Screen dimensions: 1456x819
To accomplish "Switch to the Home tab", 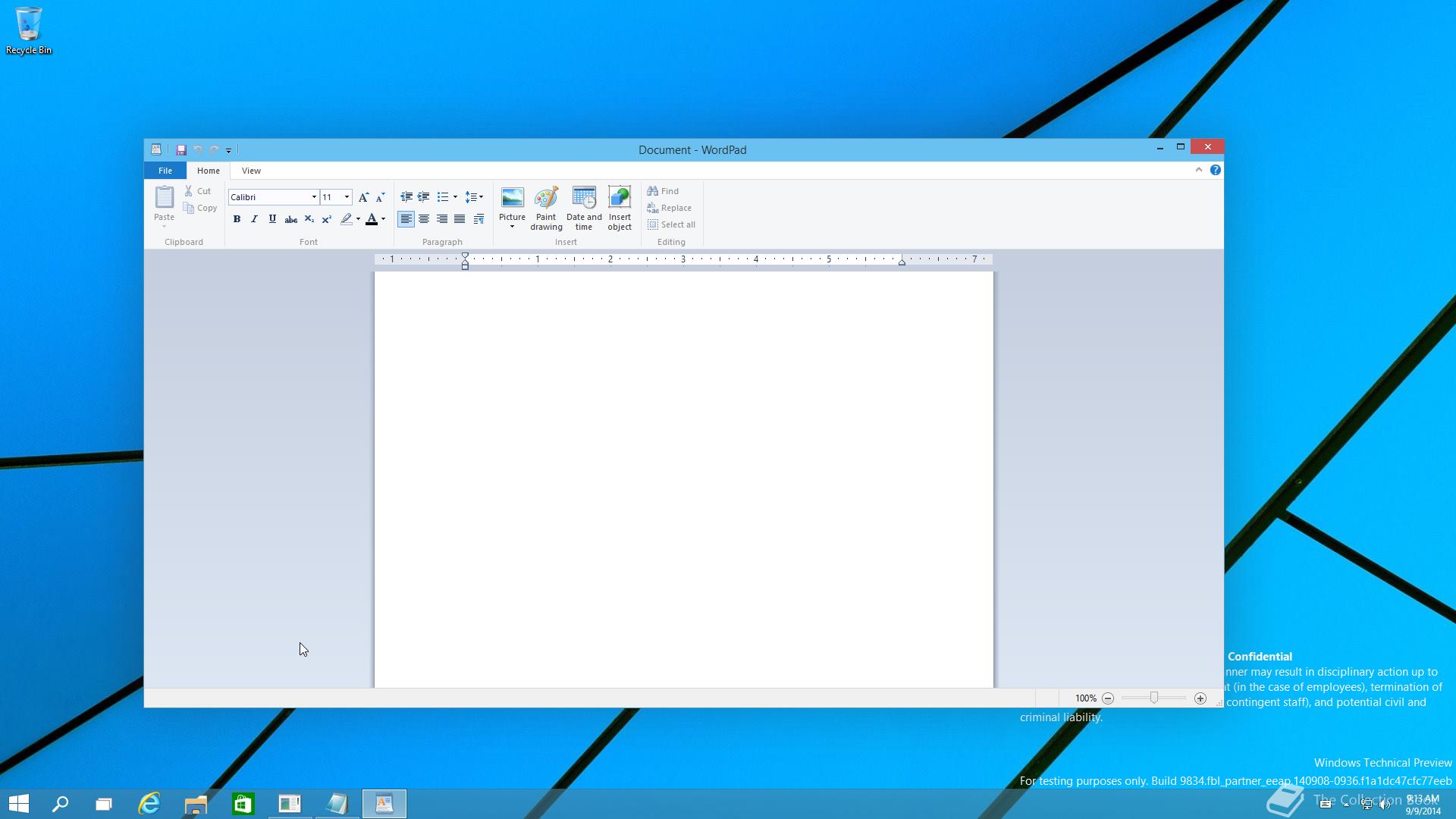I will (209, 171).
